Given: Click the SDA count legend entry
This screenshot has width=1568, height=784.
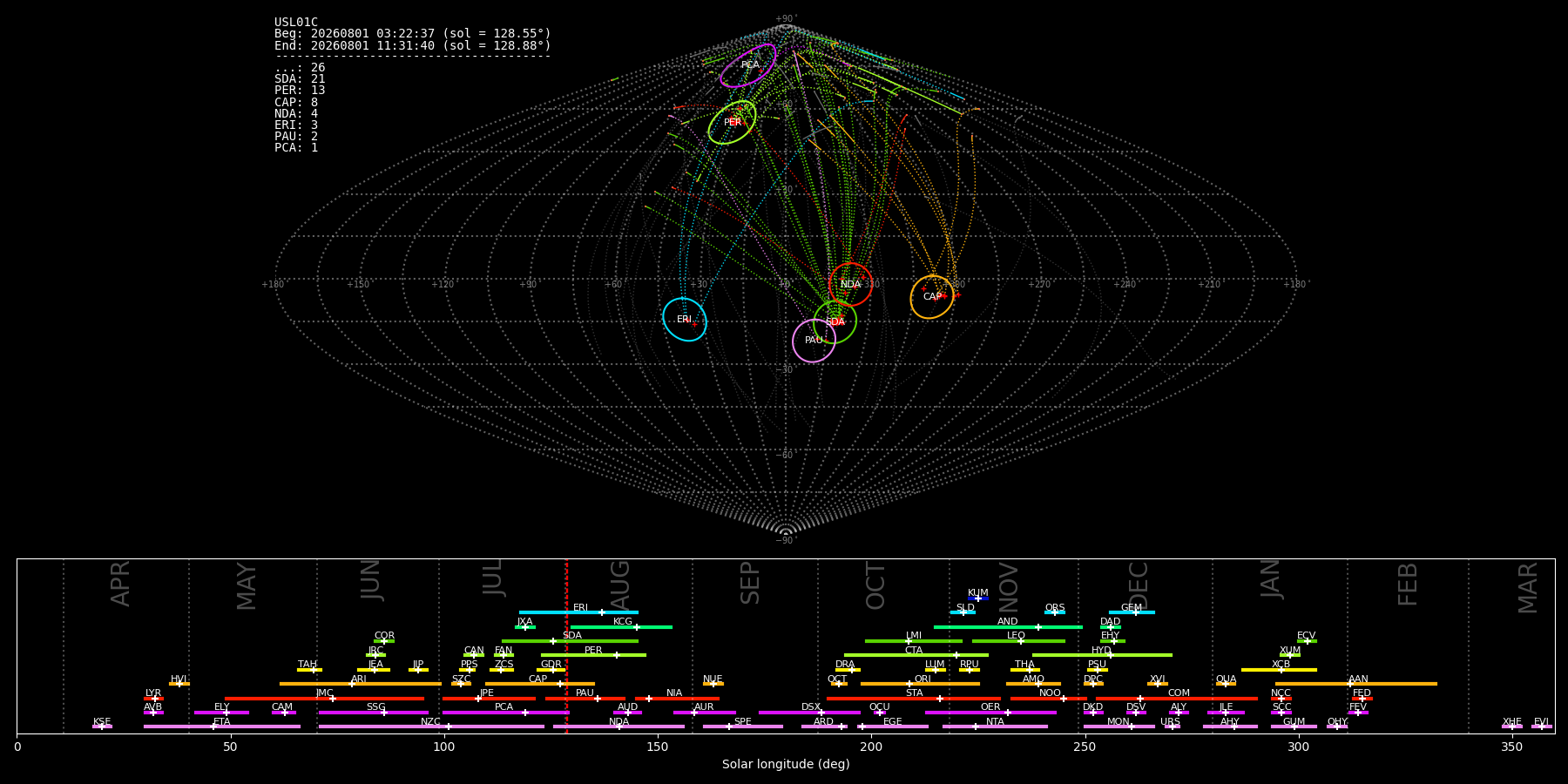Looking at the screenshot, I should tap(300, 79).
